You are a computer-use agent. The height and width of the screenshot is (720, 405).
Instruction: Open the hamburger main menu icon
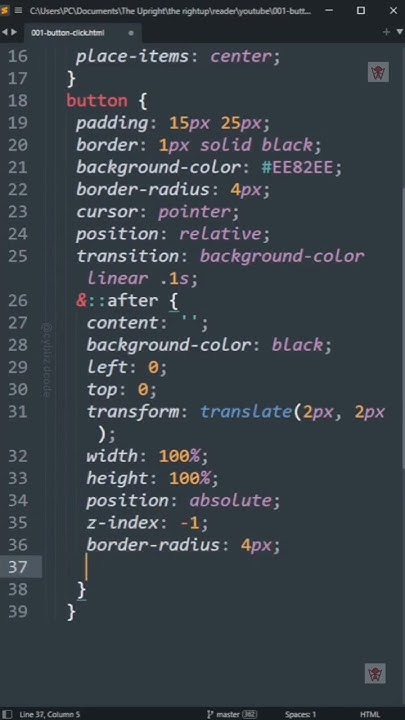tap(19, 11)
